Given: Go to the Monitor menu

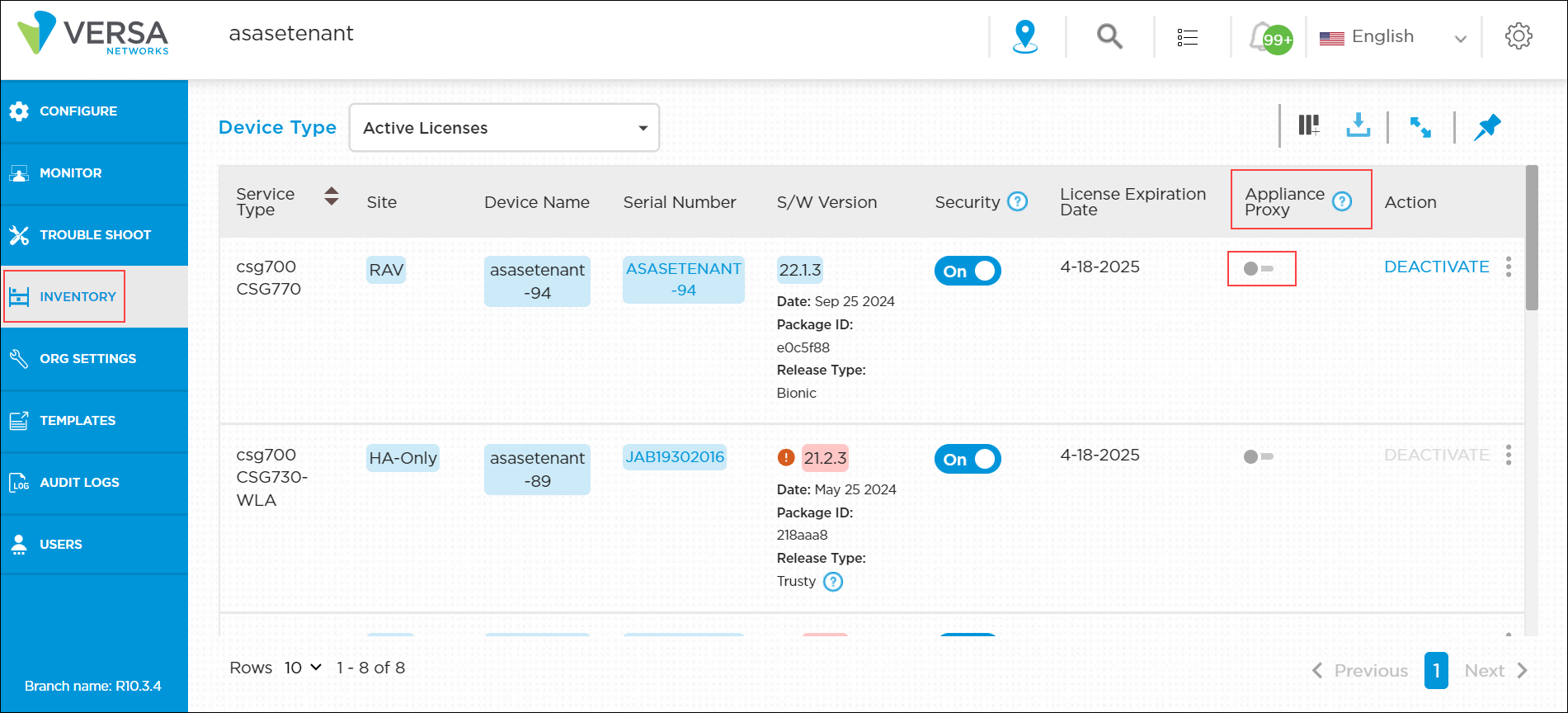Looking at the screenshot, I should coord(71,173).
